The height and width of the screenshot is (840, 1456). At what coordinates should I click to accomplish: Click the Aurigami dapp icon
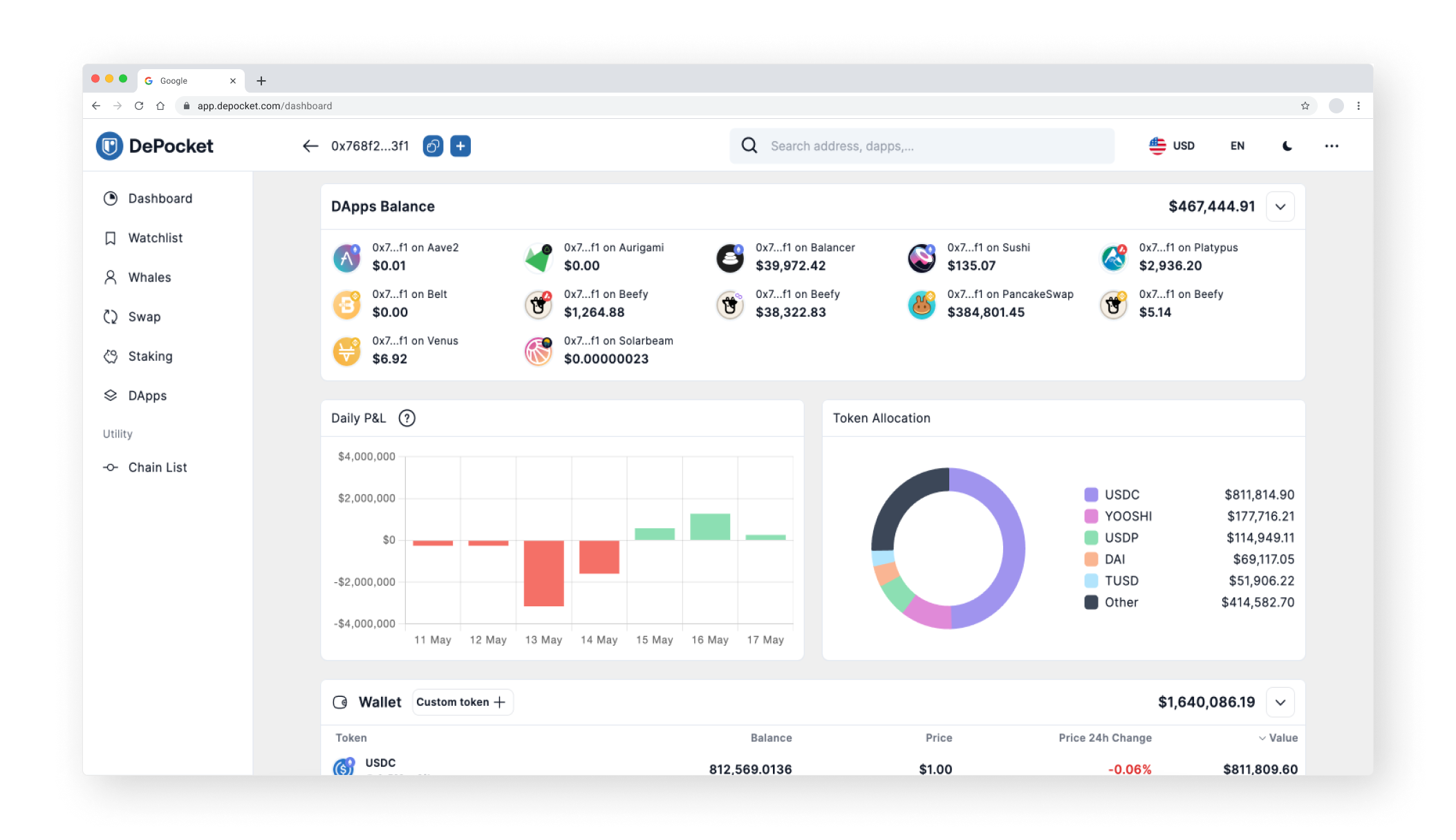[x=539, y=258]
